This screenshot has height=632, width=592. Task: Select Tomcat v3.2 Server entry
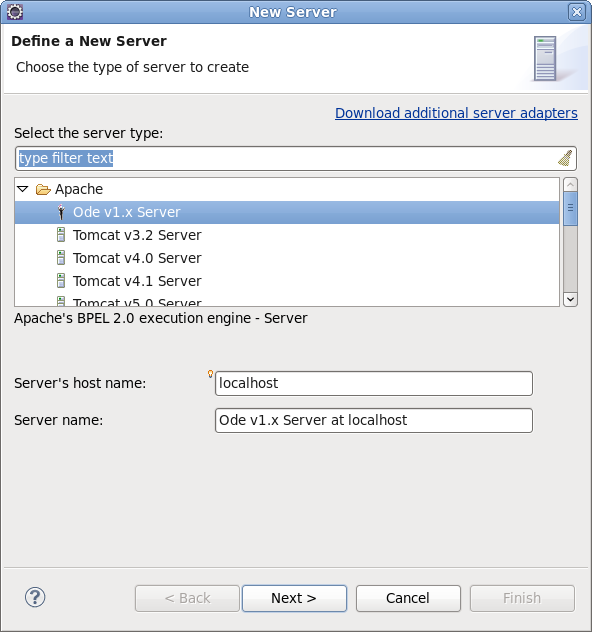click(287, 235)
